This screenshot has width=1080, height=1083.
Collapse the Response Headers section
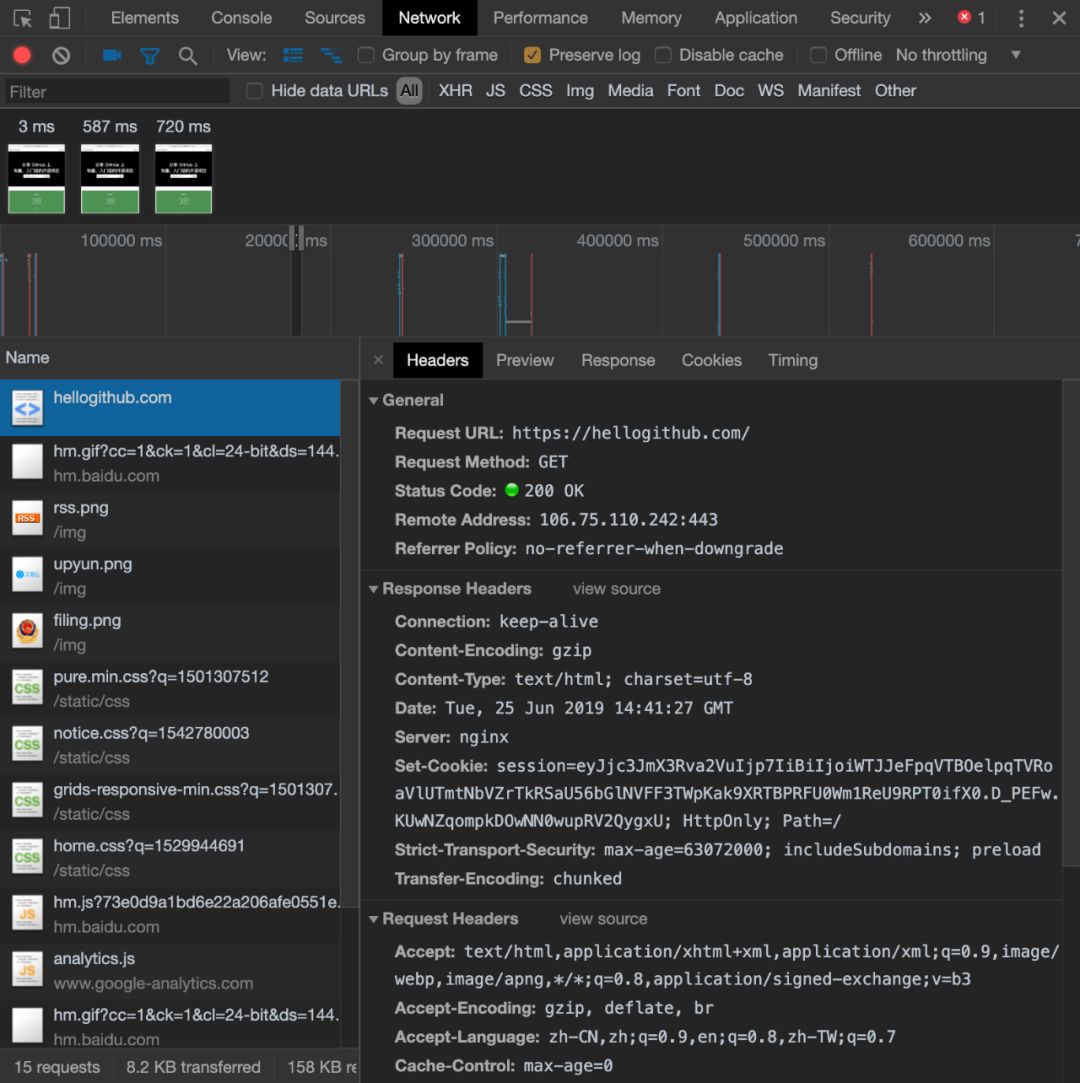click(374, 589)
